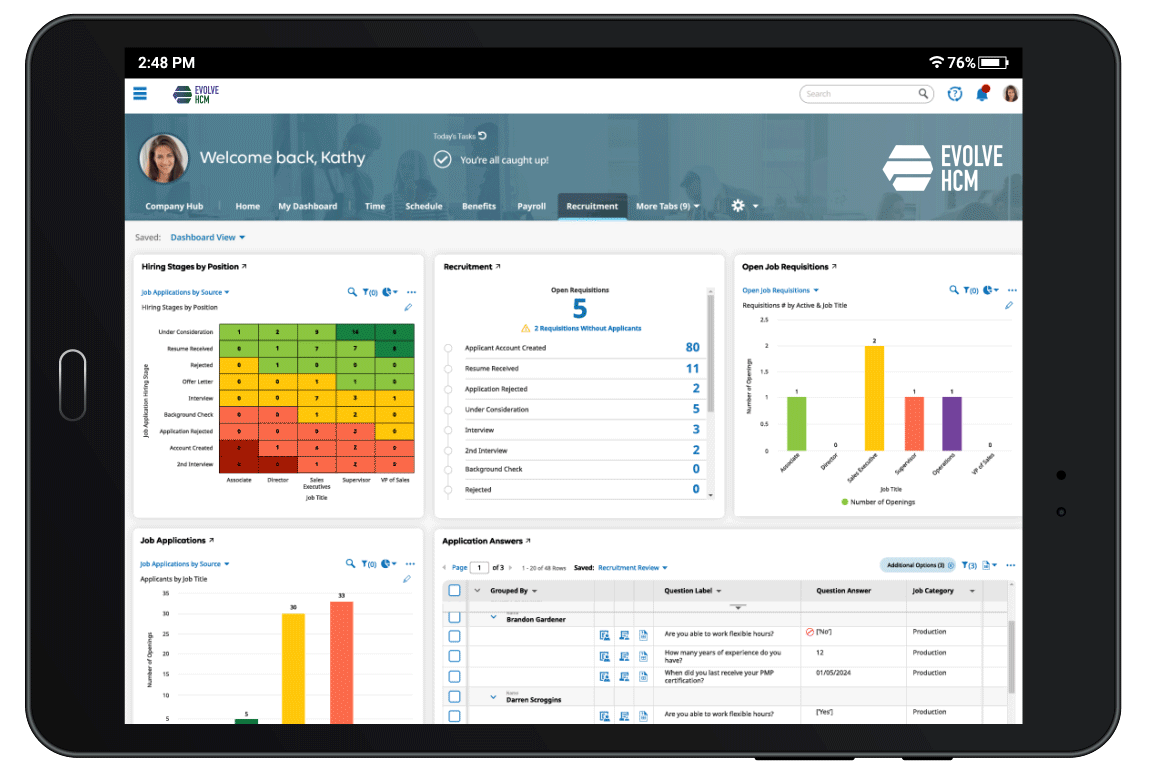The height and width of the screenshot is (770, 1150).
Task: Open the Resume Received count 11
Action: coord(692,368)
